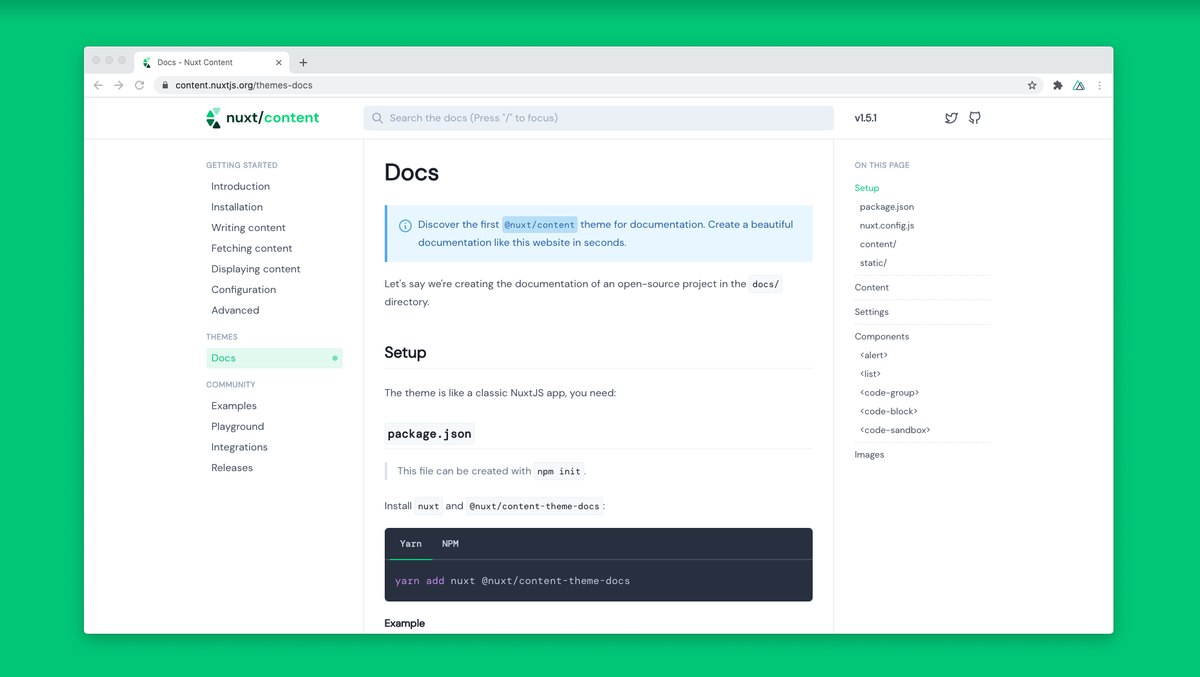Bookmark the page with the star icon
1200x677 pixels.
pyautogui.click(x=1032, y=85)
